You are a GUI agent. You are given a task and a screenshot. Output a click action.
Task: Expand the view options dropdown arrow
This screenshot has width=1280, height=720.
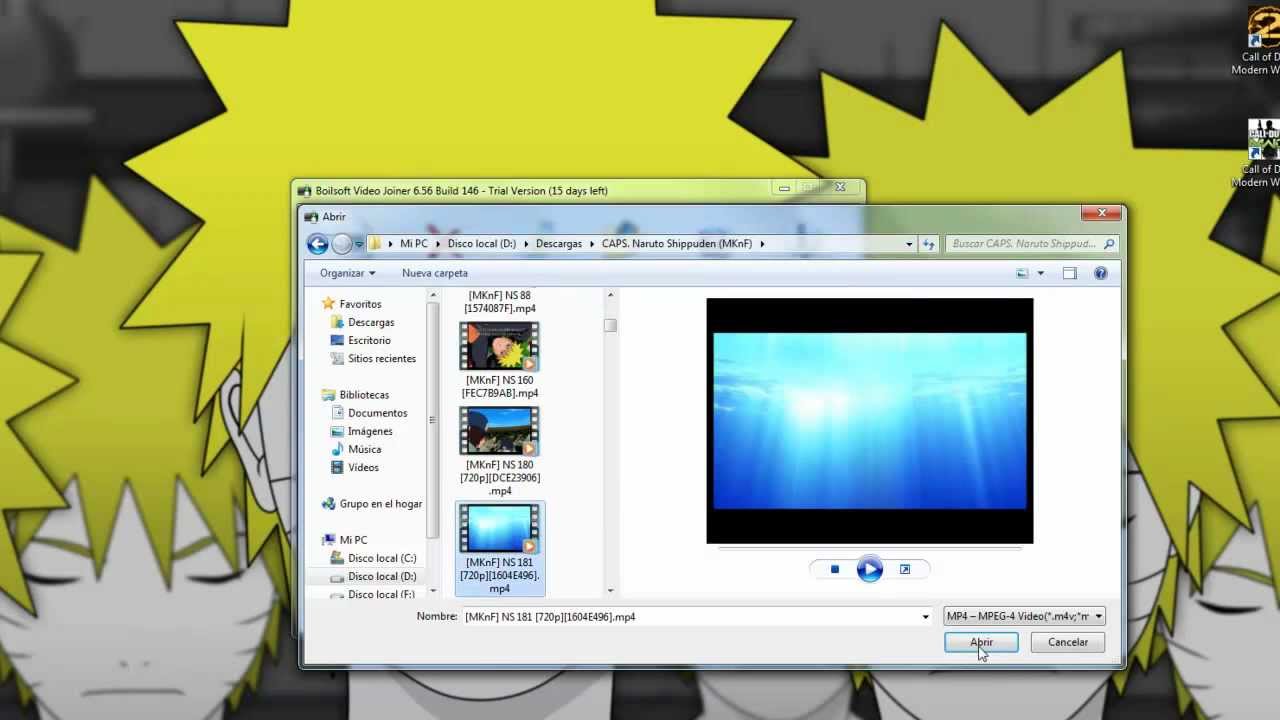[1040, 273]
